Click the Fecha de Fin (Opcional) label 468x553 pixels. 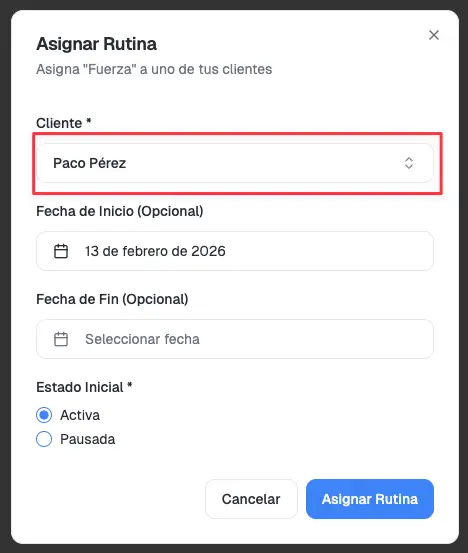click(x=112, y=299)
